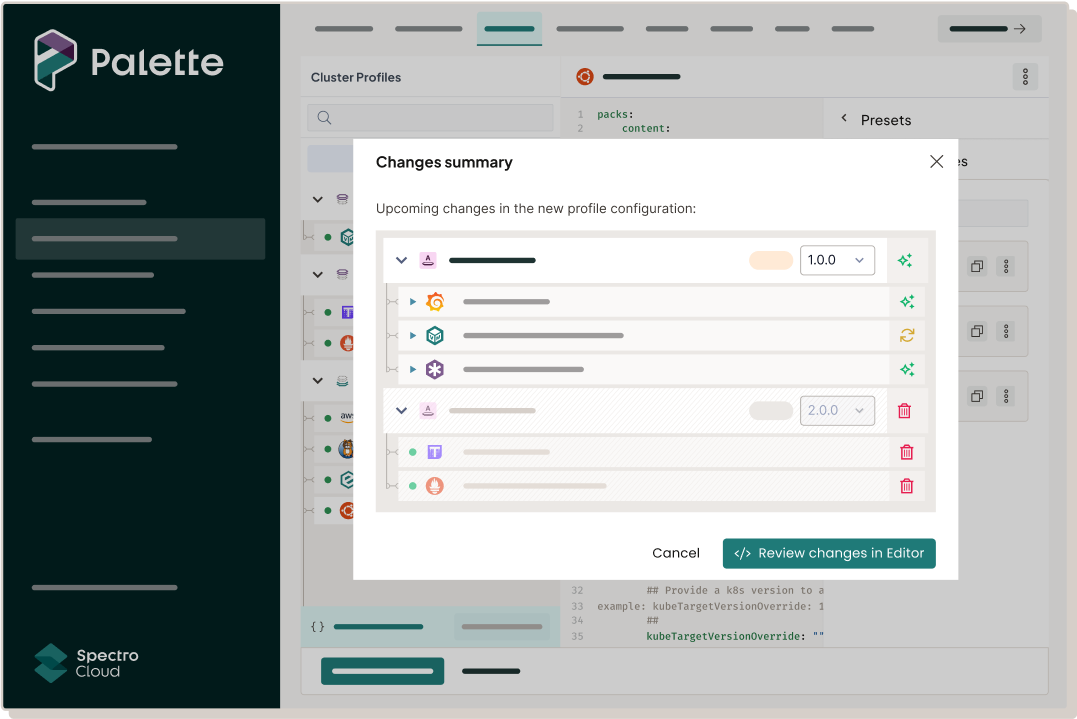This screenshot has height=719, width=1077.
Task: Cancel the changes summary dialog
Action: pos(676,553)
